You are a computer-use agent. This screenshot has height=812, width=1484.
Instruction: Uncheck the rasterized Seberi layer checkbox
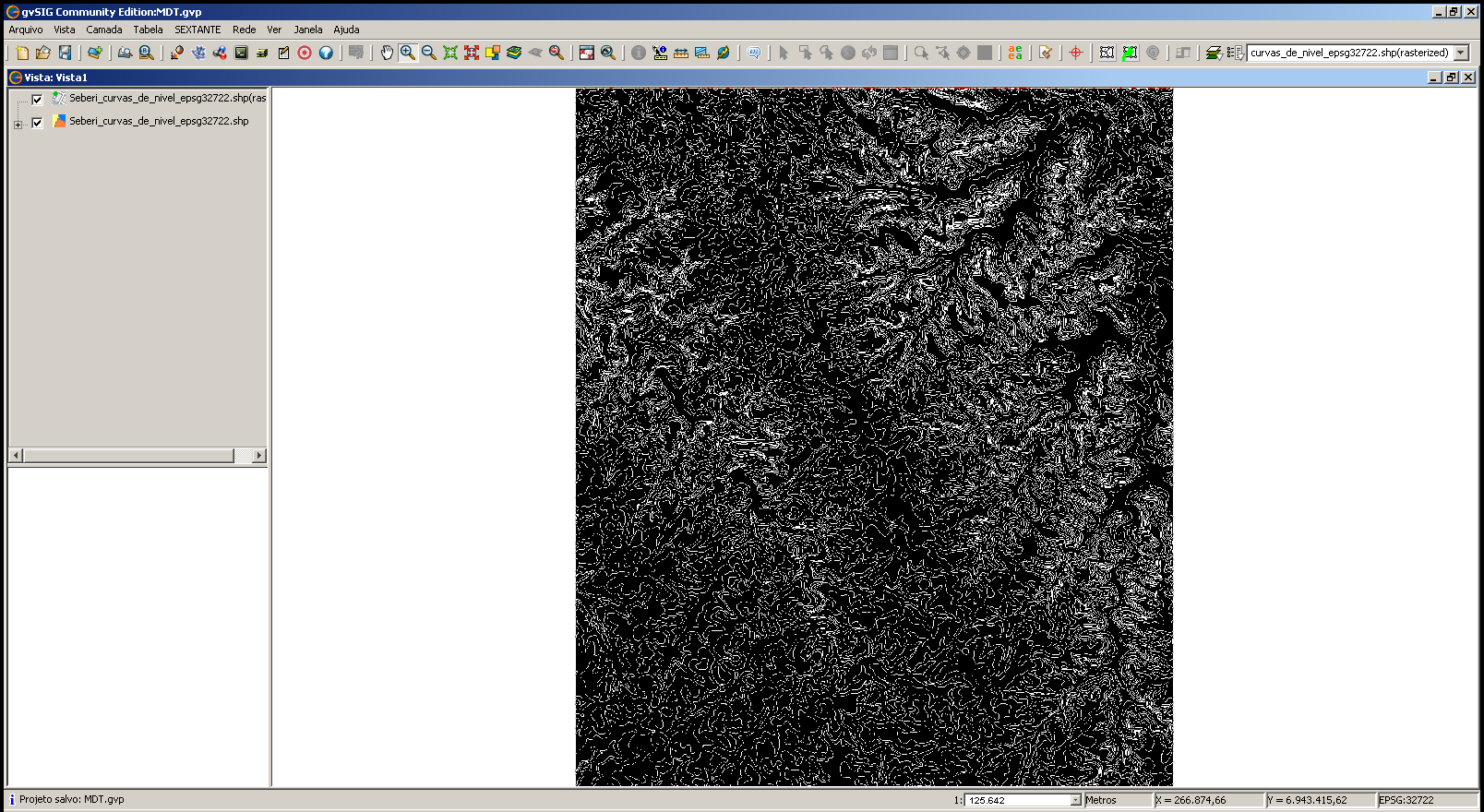pyautogui.click(x=37, y=100)
